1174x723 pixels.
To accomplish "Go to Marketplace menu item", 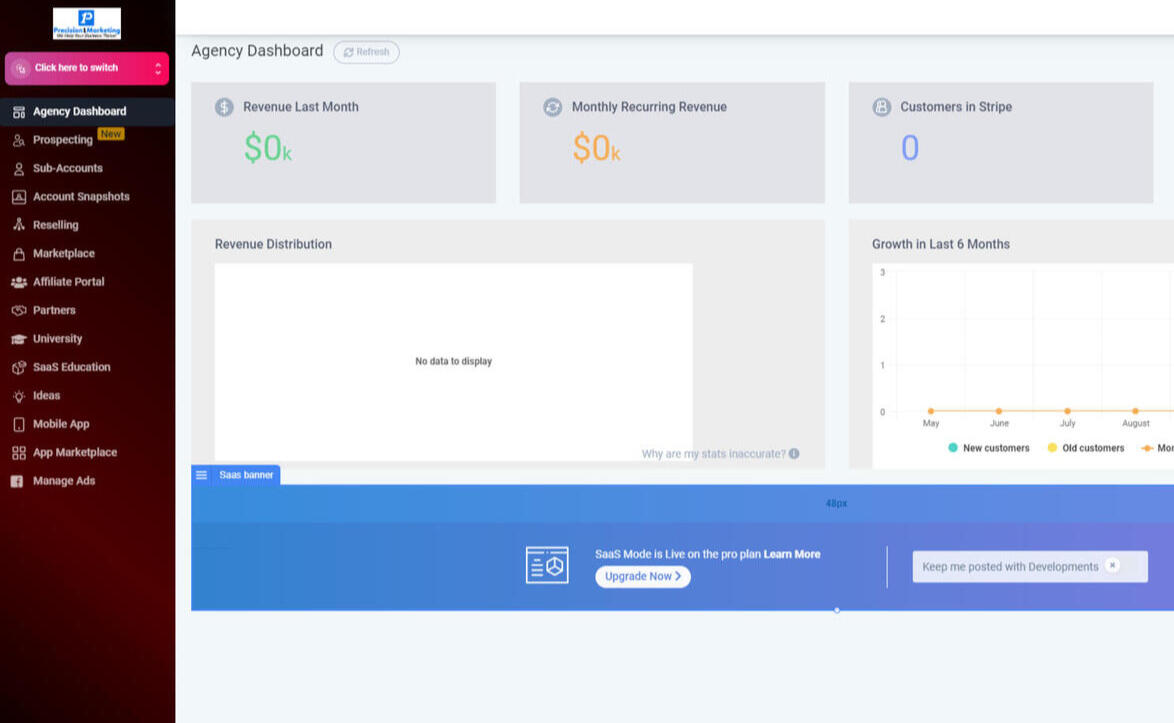I will pos(63,254).
